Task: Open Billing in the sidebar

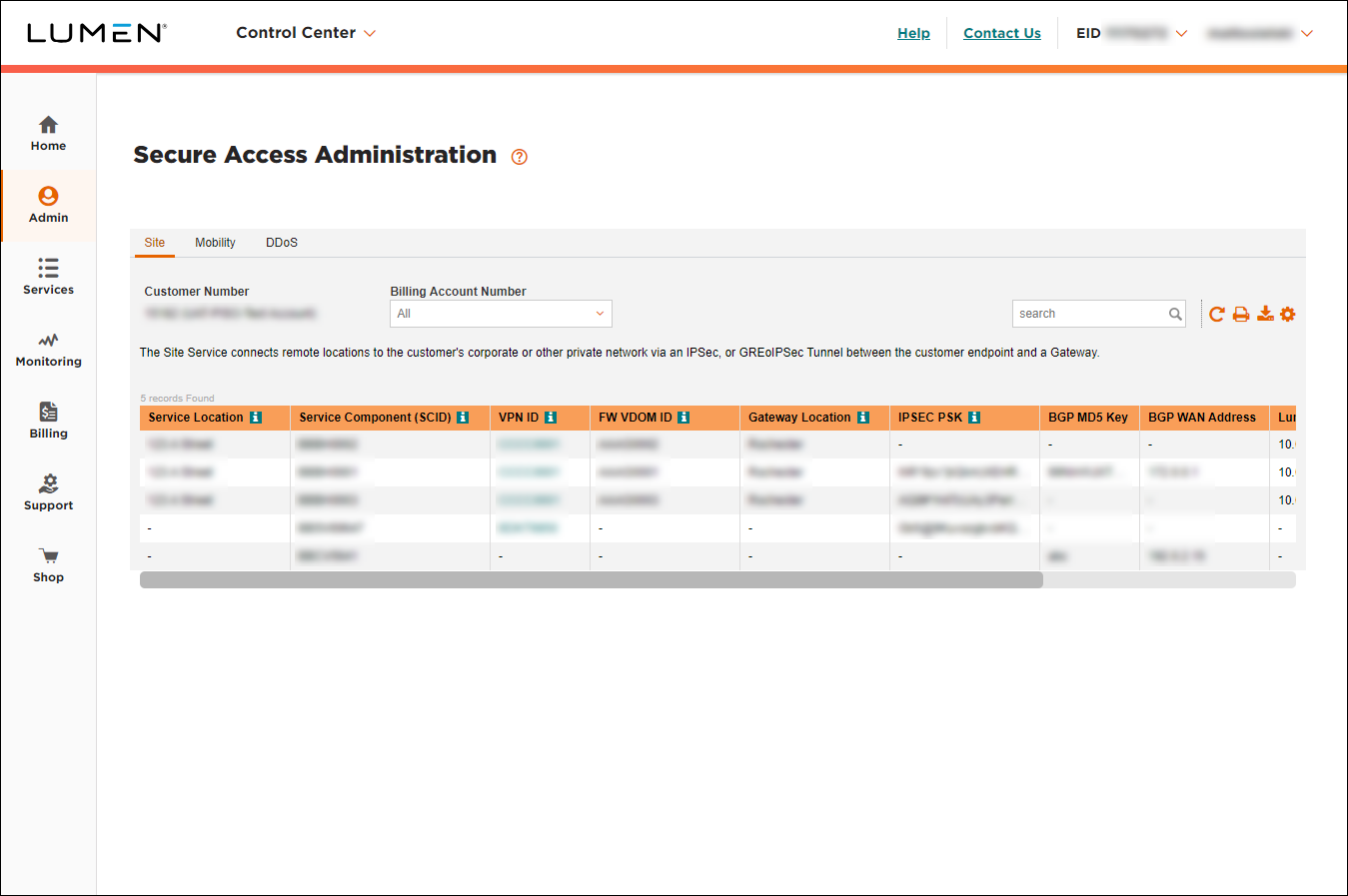Action: click(48, 422)
